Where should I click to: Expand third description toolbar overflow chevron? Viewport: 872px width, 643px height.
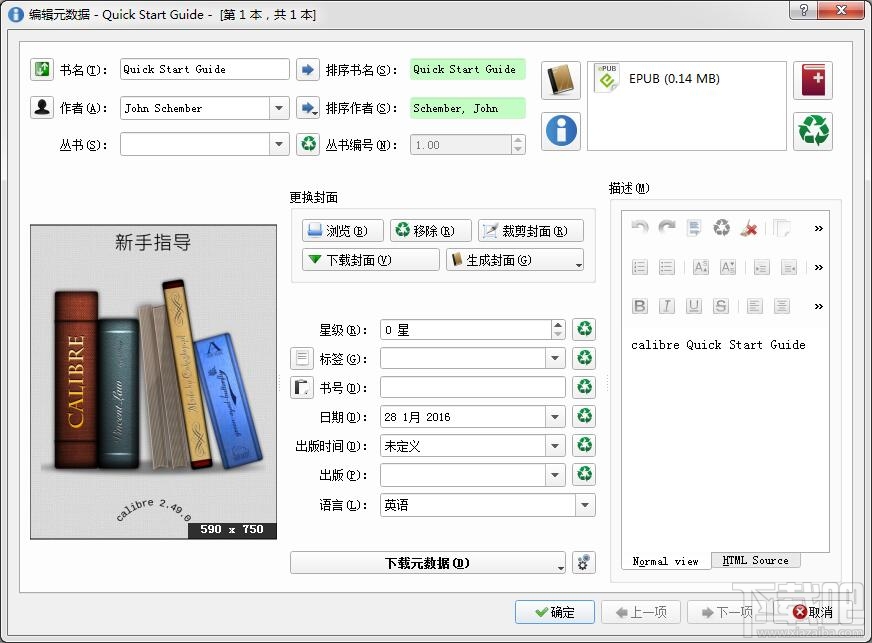click(x=818, y=306)
